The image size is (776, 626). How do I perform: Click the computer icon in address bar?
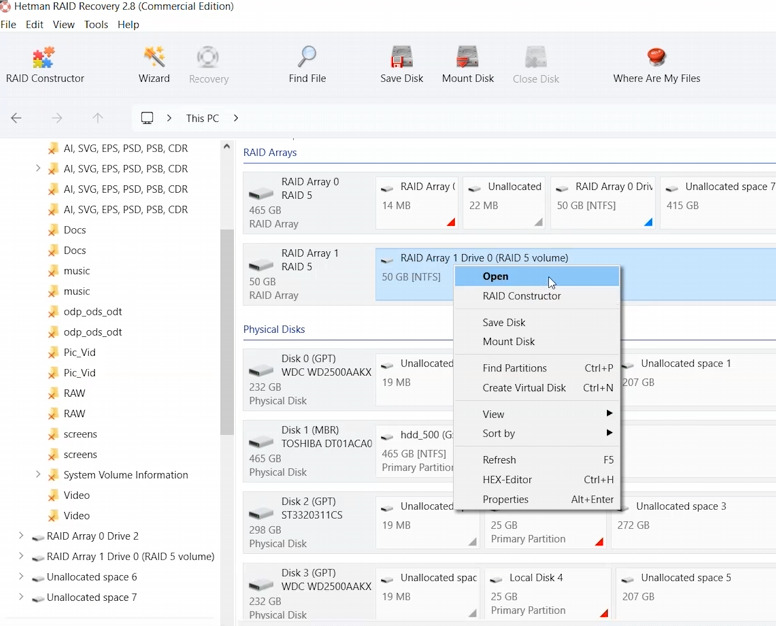pos(147,118)
